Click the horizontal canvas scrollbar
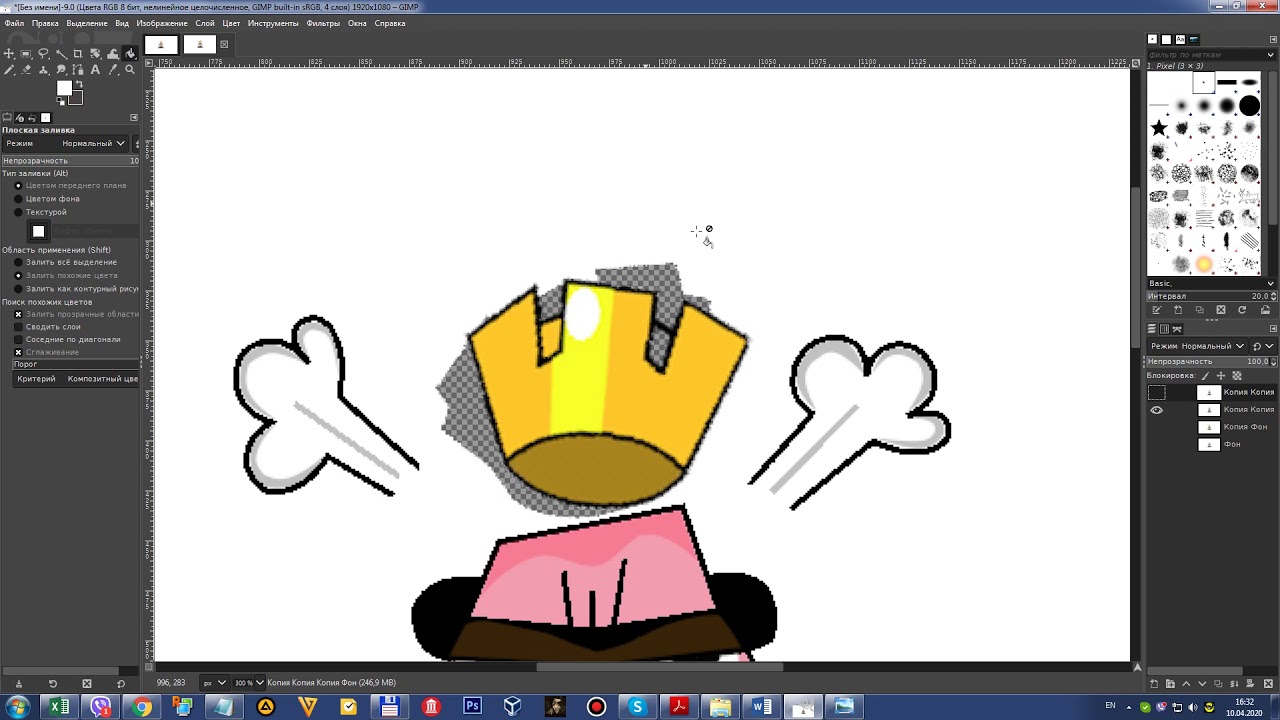This screenshot has height=720, width=1280. point(660,667)
